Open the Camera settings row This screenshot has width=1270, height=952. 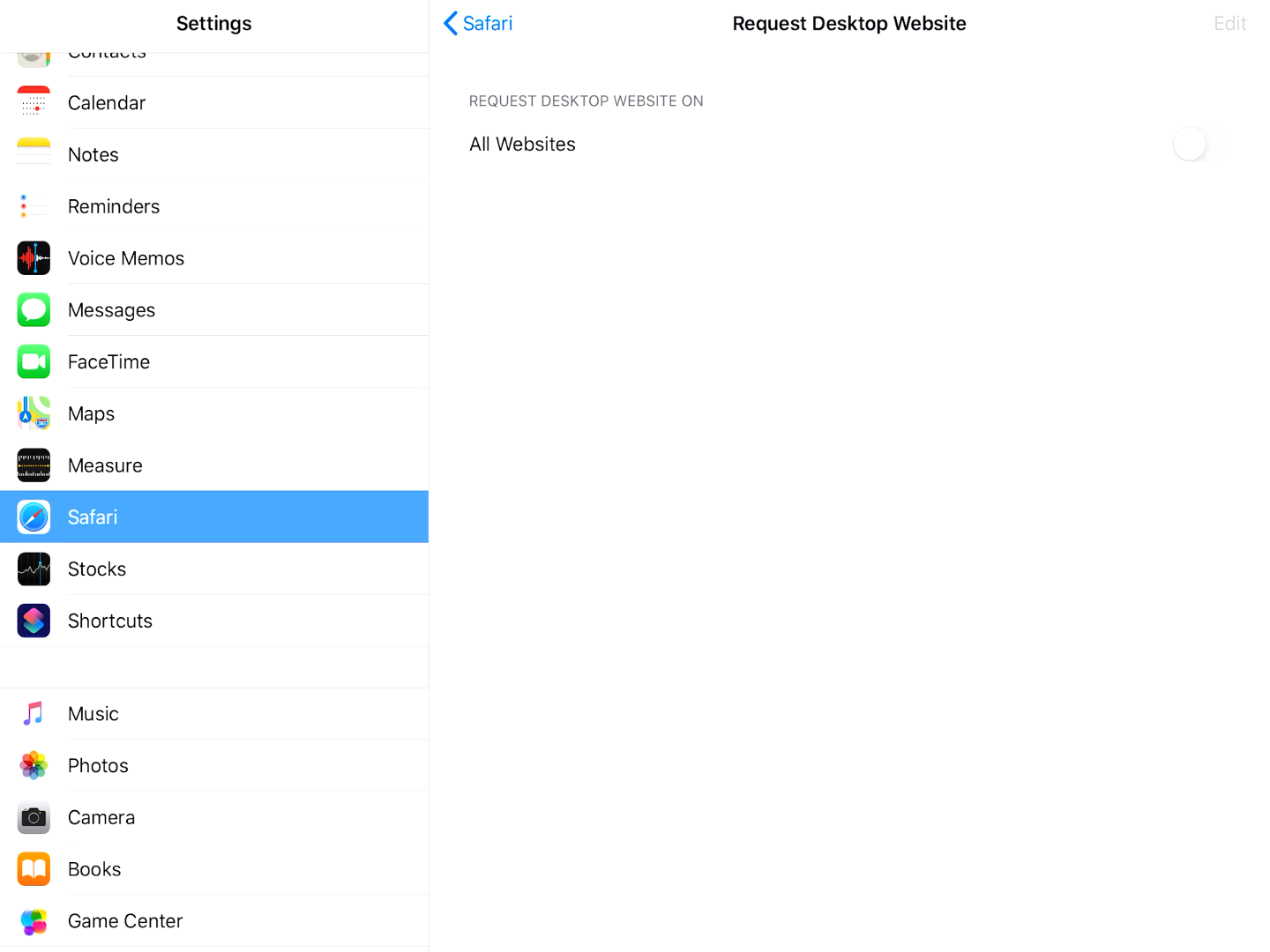[214, 818]
